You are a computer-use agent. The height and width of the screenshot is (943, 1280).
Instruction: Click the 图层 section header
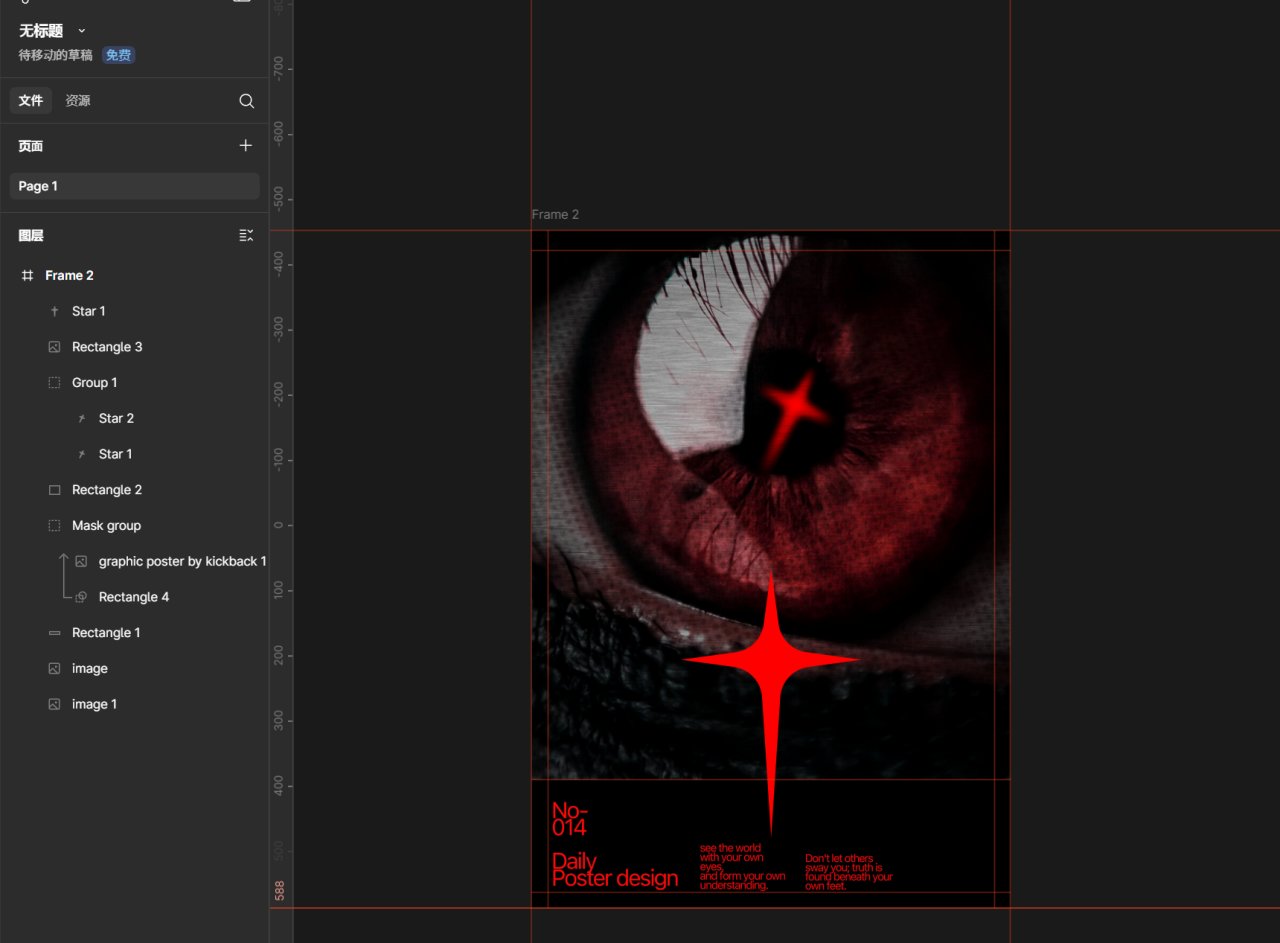(31, 236)
